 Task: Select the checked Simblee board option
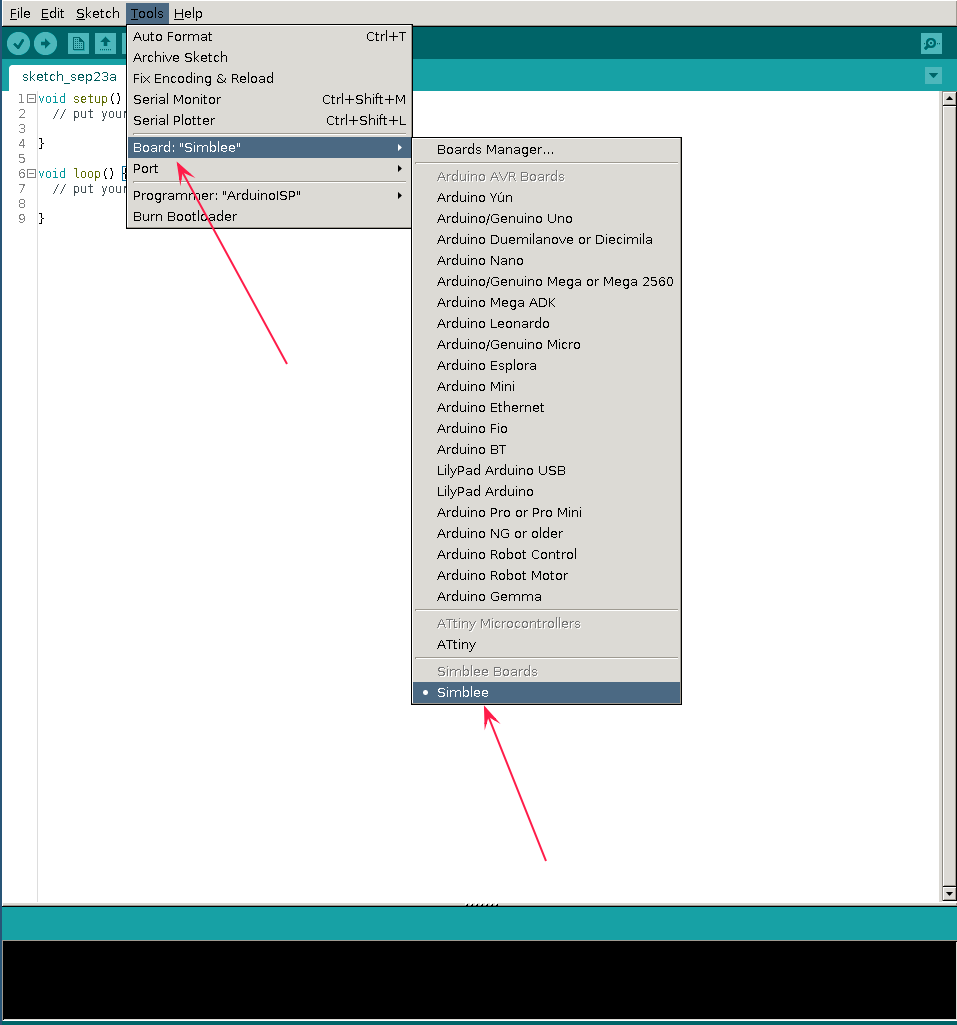coord(546,692)
